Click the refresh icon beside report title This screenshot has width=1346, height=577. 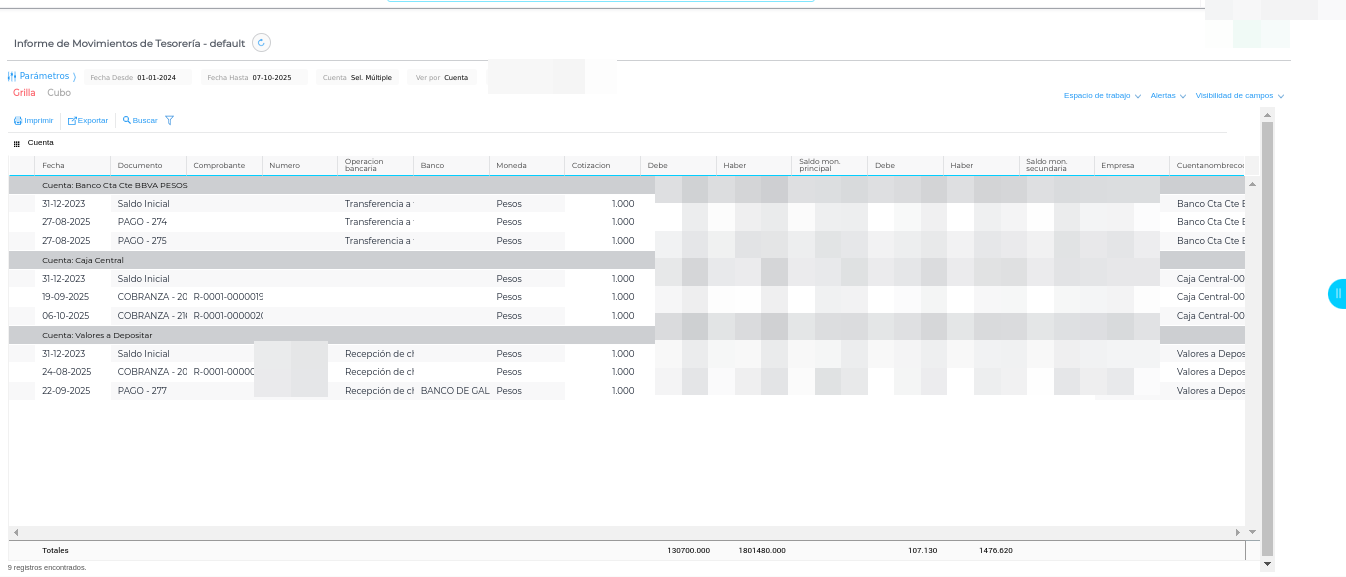point(261,43)
